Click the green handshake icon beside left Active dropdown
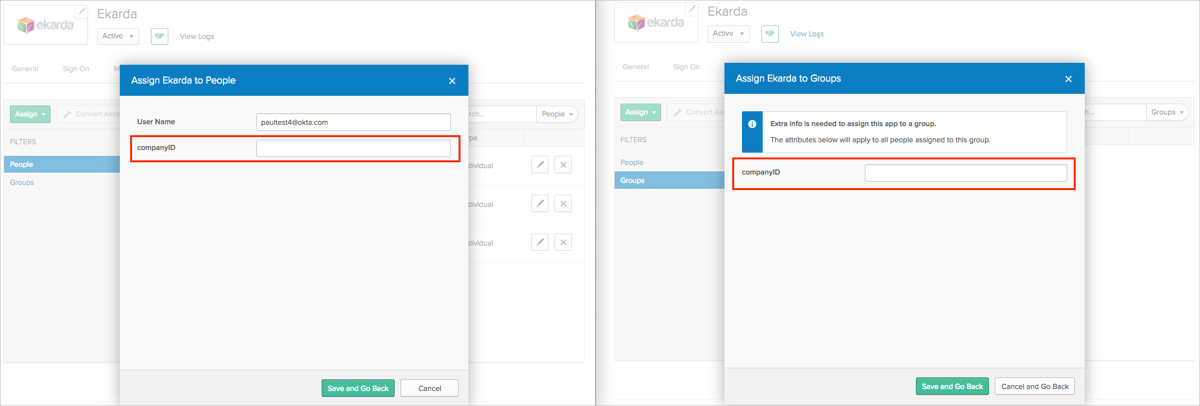Screen dimensions: 1200x406 click(x=159, y=36)
